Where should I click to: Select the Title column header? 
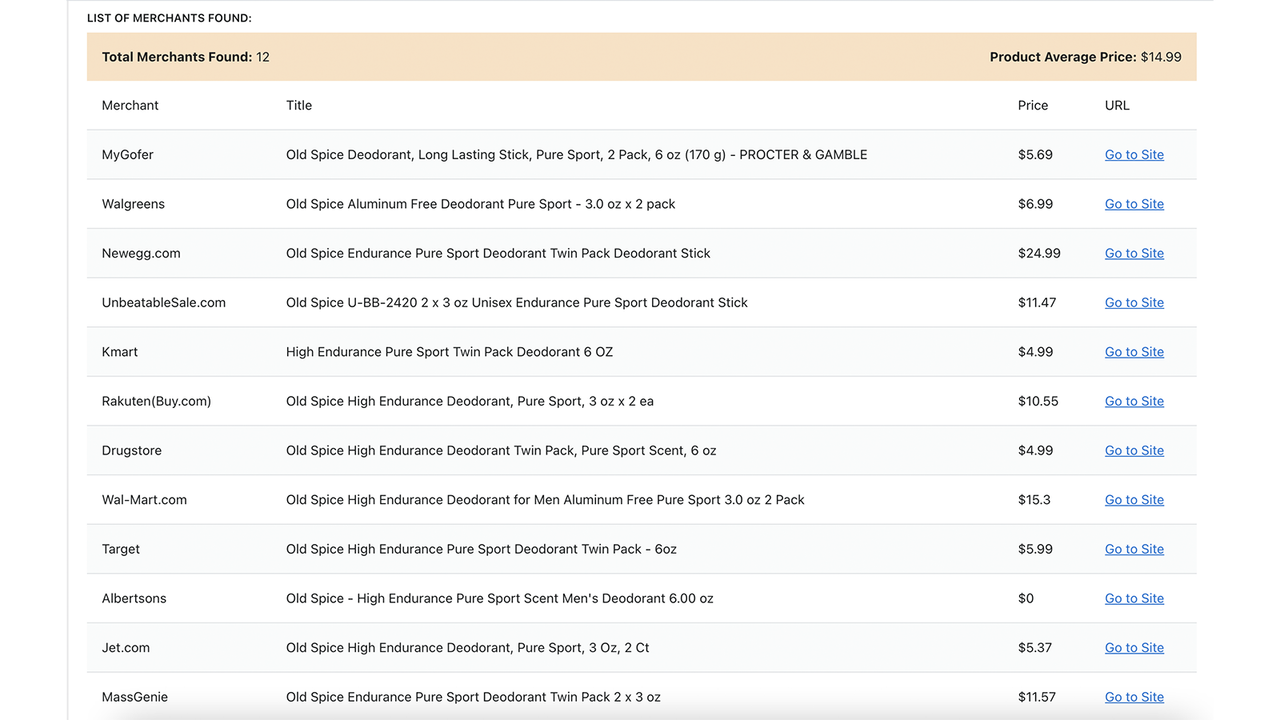298,105
